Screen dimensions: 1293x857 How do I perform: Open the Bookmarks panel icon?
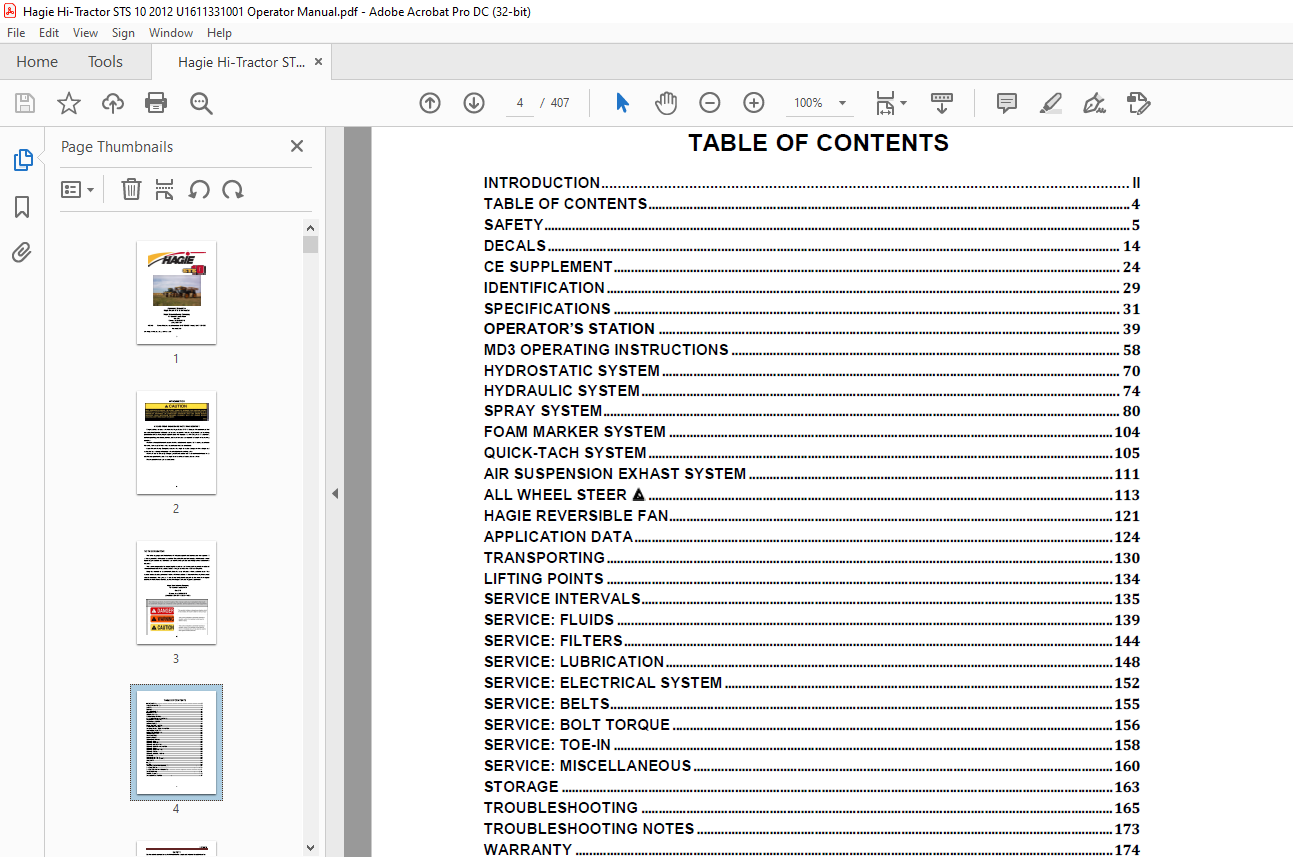click(22, 207)
